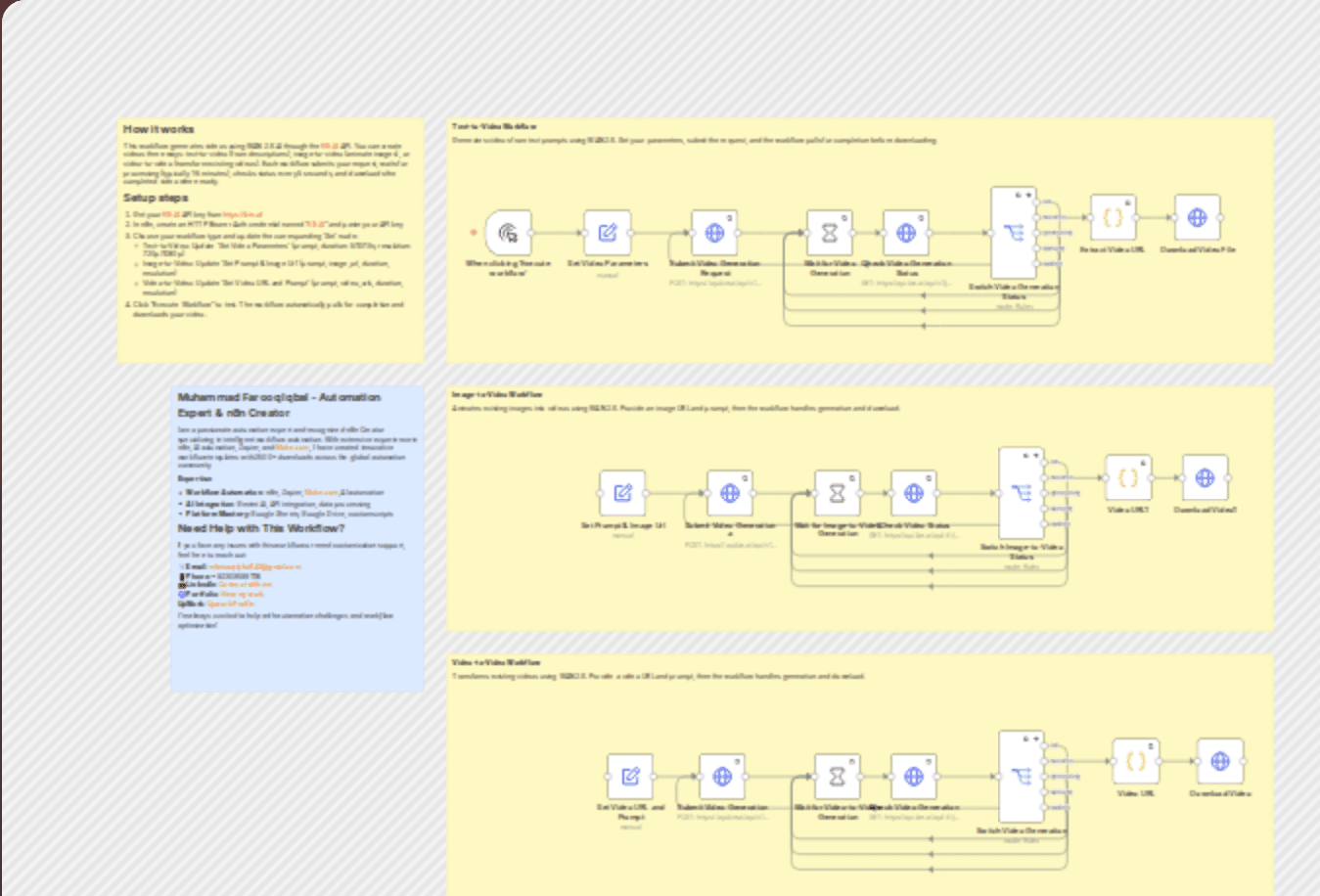Select Check Video Generation node in Video-to-Video
The width and height of the screenshot is (1320, 896).
(x=914, y=777)
